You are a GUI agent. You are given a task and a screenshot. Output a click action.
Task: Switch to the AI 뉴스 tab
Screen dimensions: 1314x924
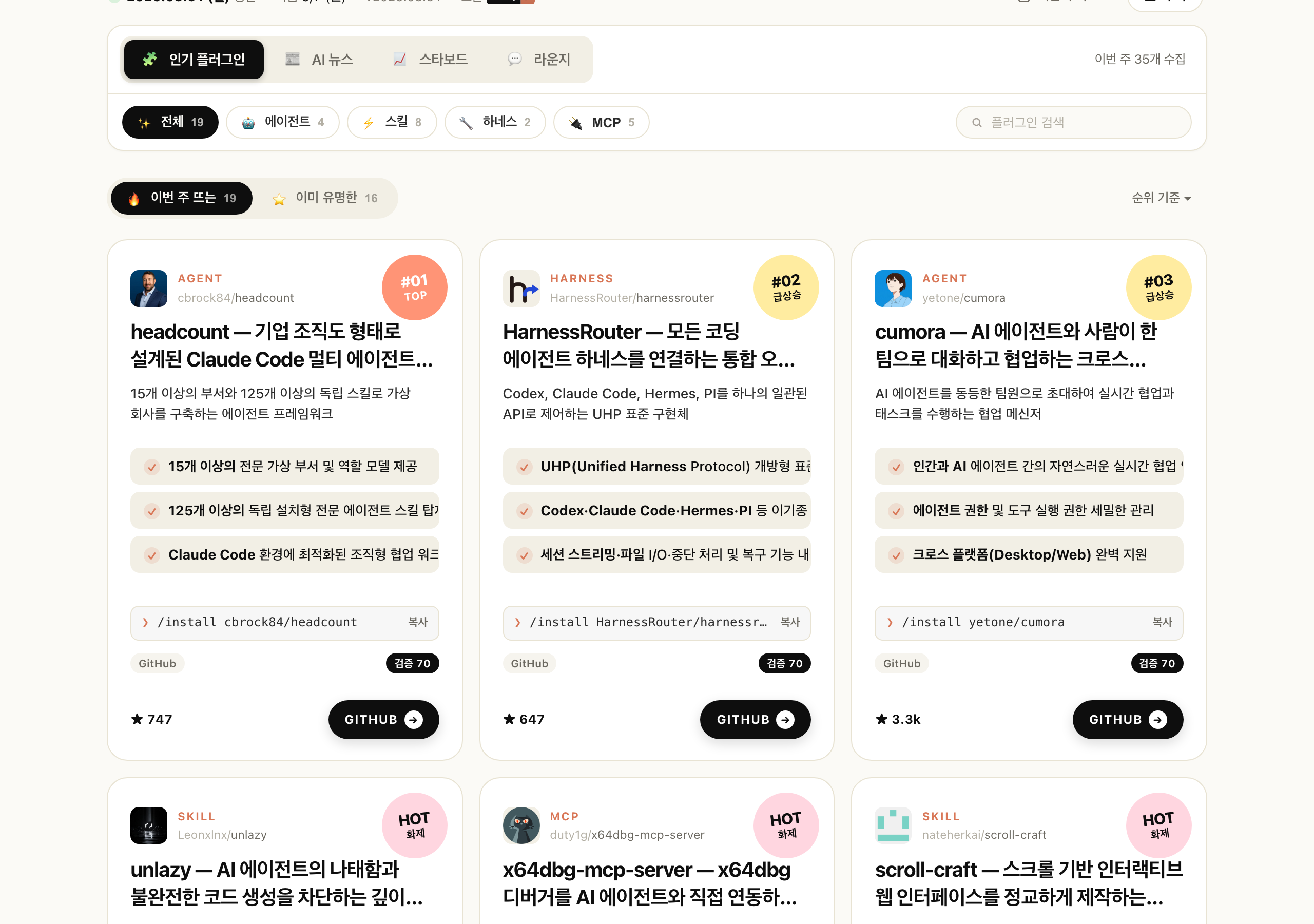tap(319, 60)
